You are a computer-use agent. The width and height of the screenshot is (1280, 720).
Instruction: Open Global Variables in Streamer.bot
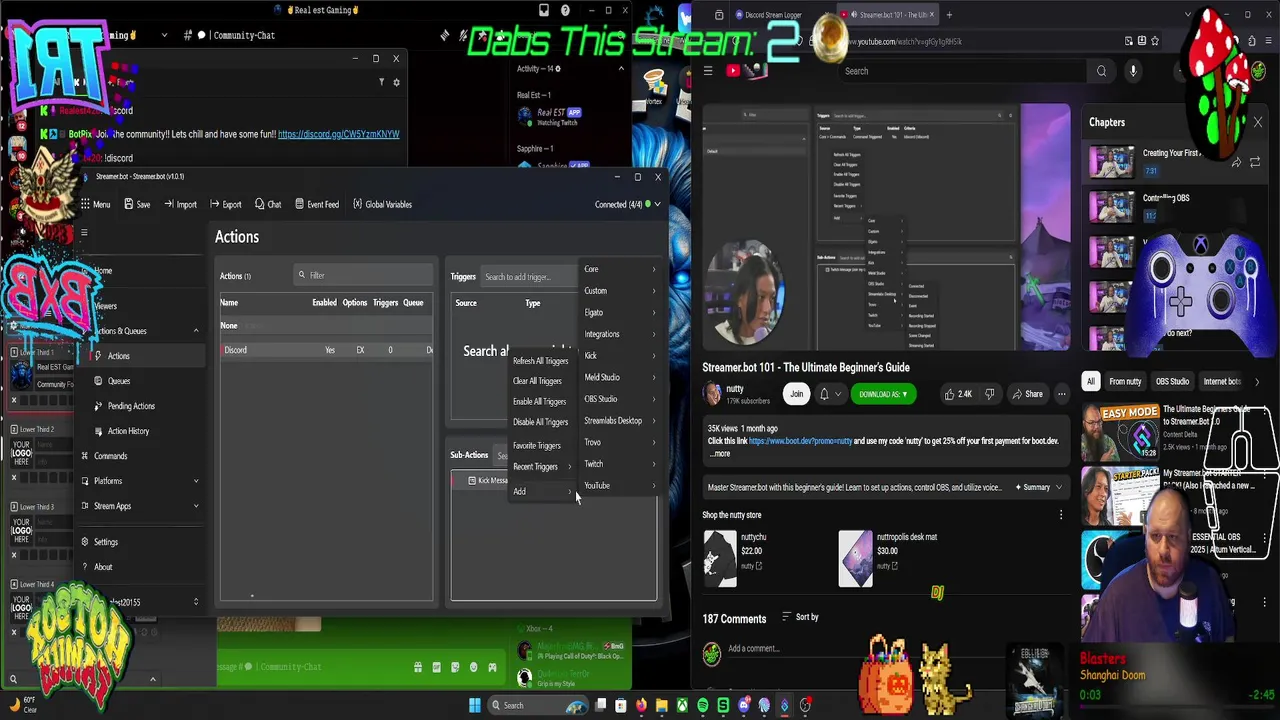(x=381, y=204)
